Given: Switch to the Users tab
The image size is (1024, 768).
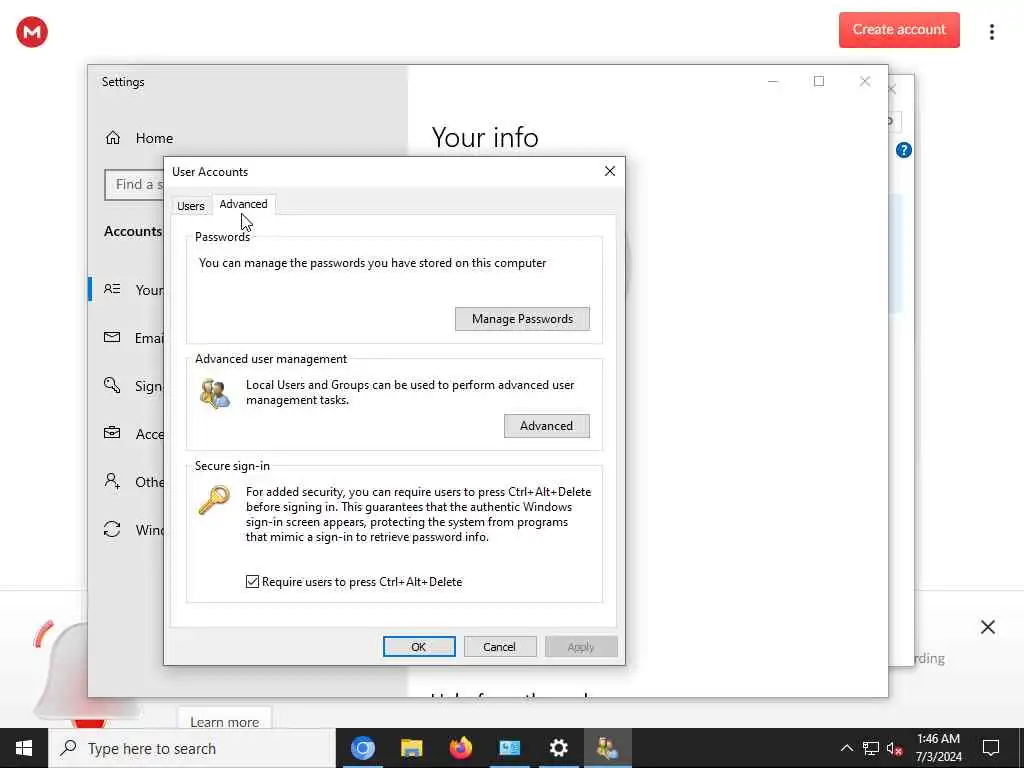Looking at the screenshot, I should (191, 206).
